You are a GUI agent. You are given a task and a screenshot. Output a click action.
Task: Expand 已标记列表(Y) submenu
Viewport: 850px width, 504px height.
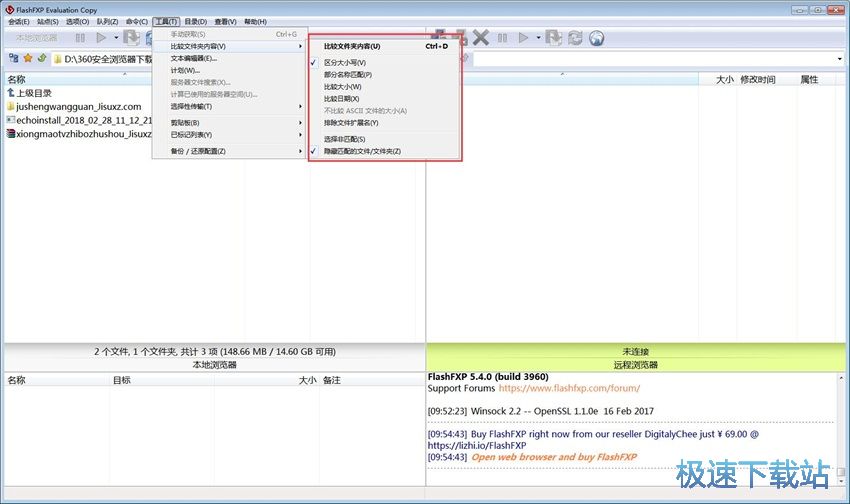[x=230, y=135]
